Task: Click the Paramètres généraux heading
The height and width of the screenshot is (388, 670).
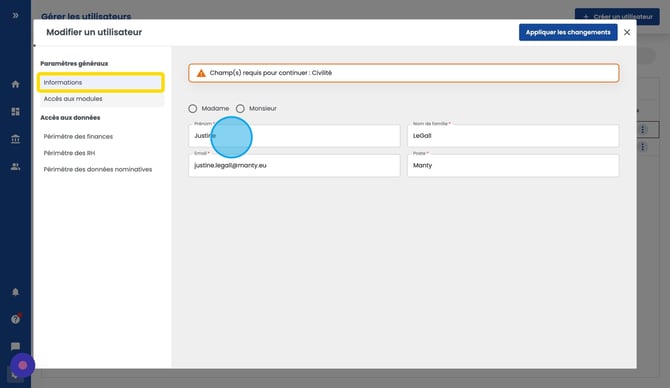Action: point(74,64)
